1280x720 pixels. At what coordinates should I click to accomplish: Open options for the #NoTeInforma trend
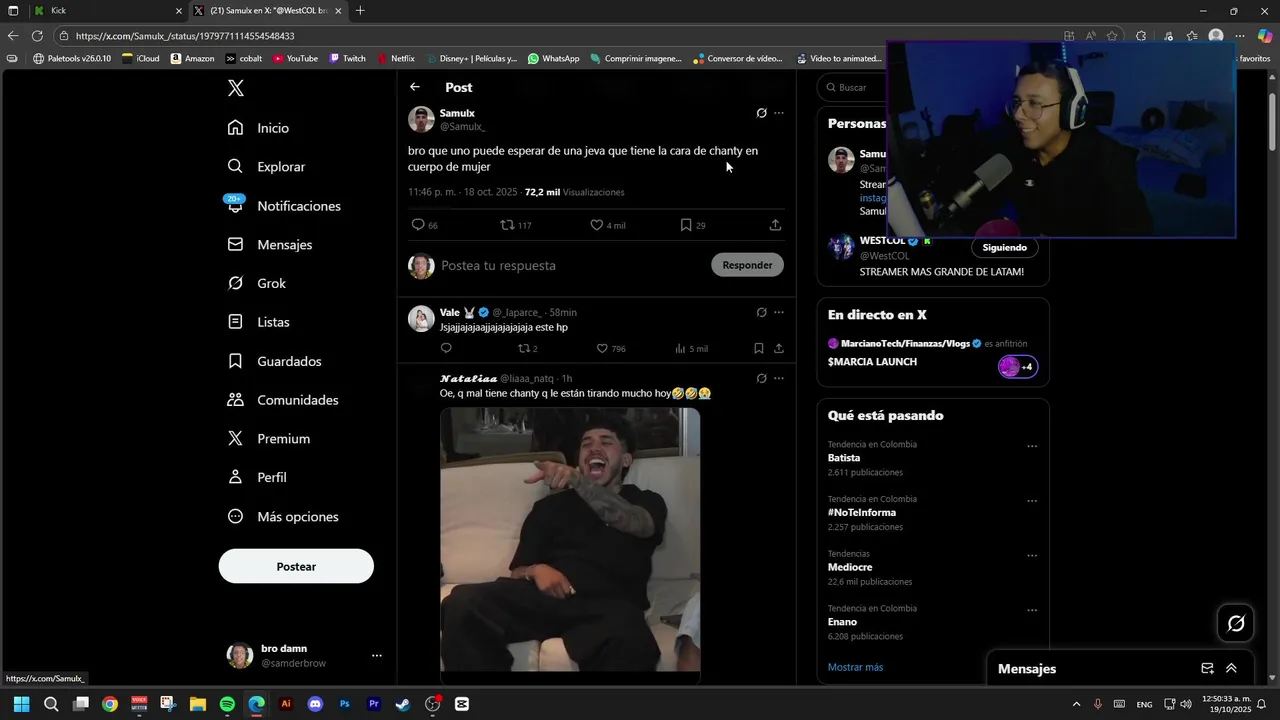1032,501
